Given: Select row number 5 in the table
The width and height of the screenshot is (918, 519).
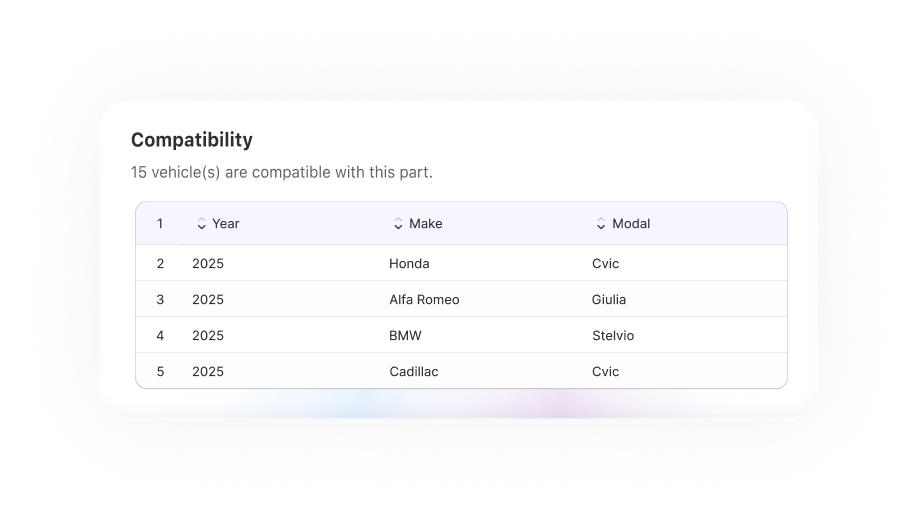Looking at the screenshot, I should tap(160, 372).
